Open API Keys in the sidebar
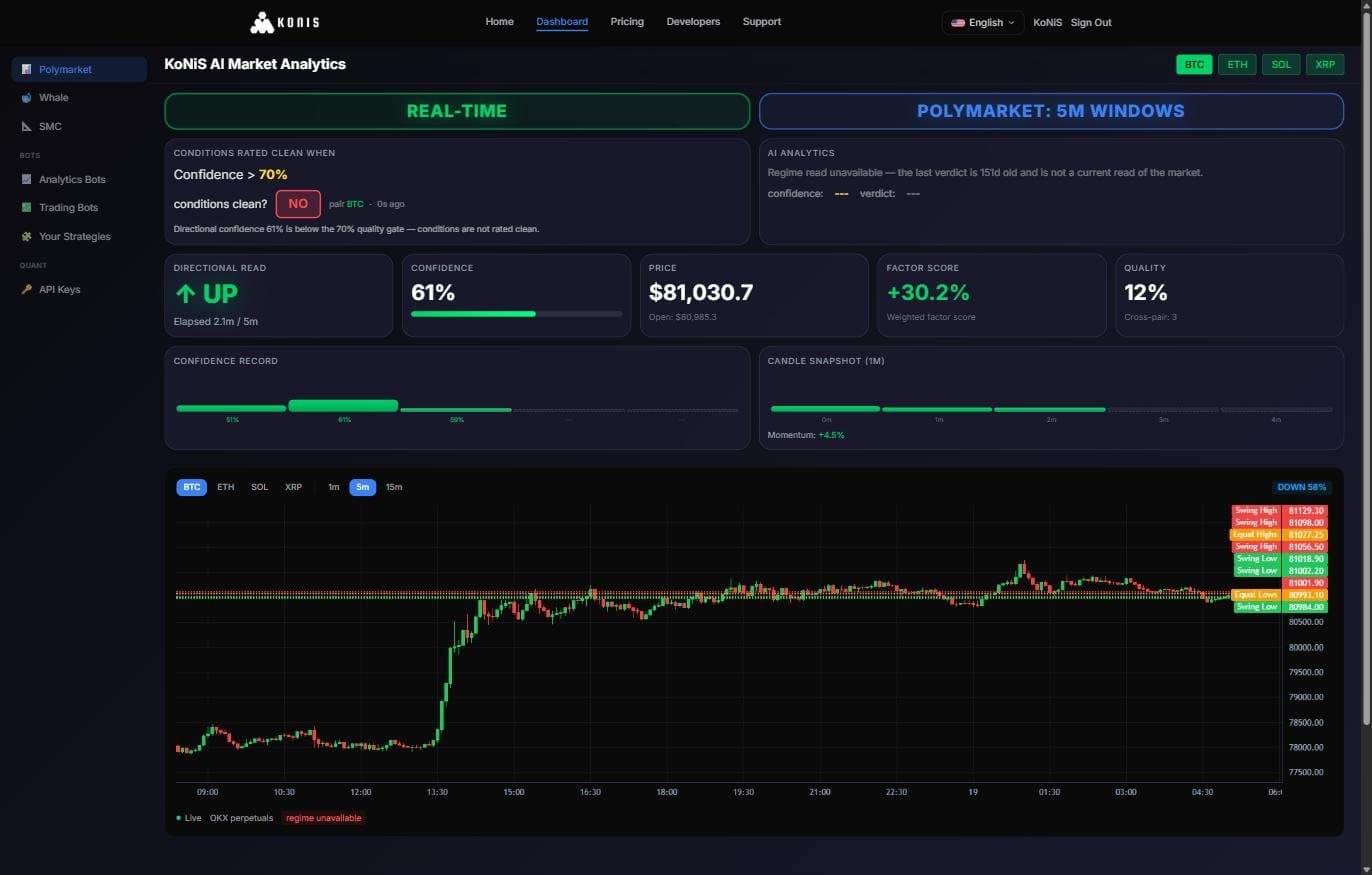1372x875 pixels. (x=79, y=290)
